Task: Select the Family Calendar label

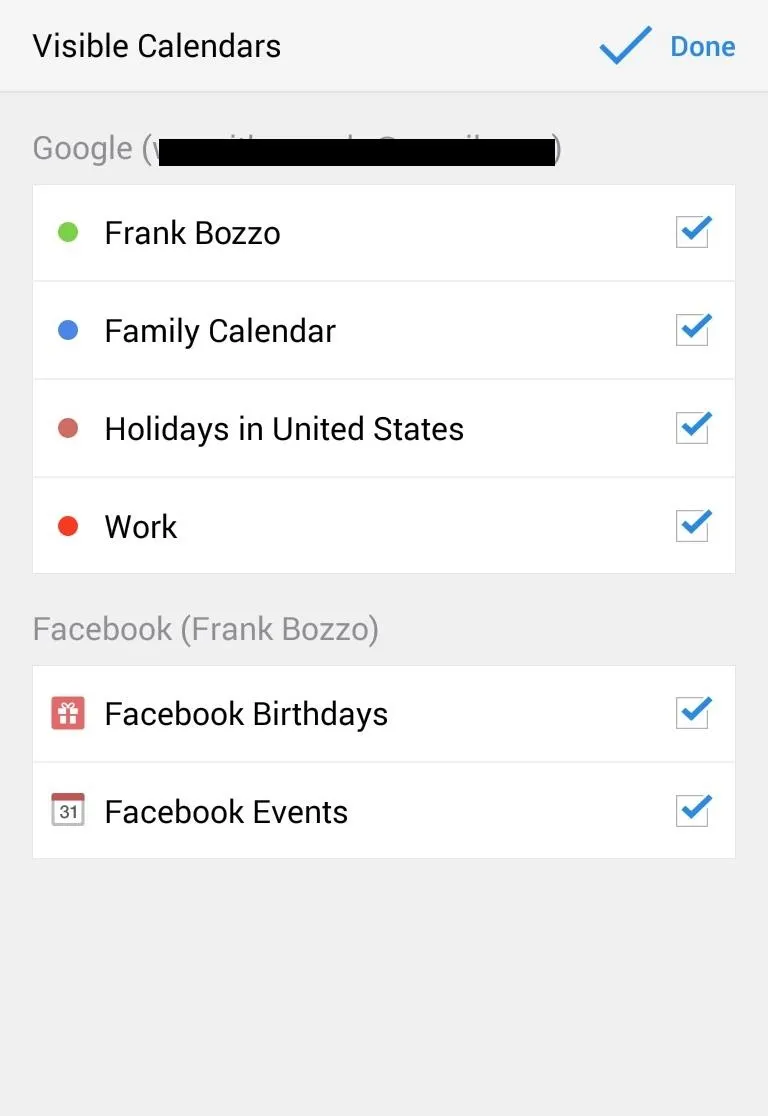Action: pyautogui.click(x=220, y=332)
